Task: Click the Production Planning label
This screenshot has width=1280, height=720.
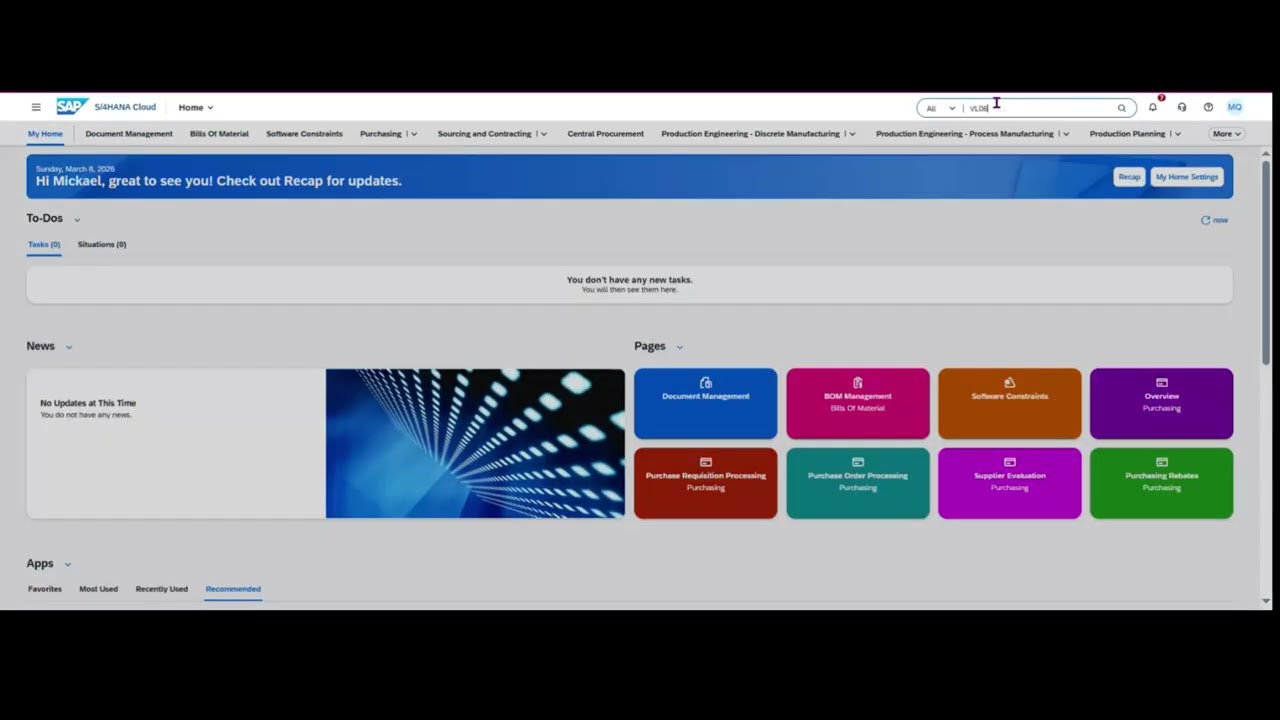Action: 1127,134
